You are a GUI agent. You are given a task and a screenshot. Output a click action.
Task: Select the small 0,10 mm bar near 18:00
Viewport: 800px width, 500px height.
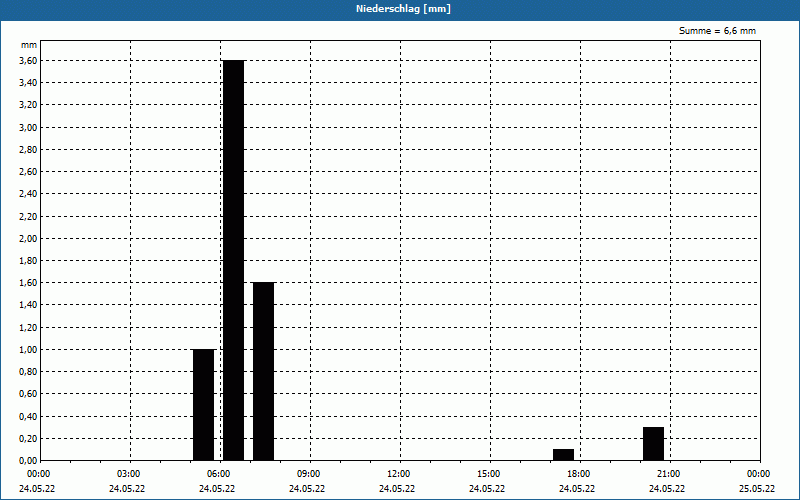pos(564,455)
